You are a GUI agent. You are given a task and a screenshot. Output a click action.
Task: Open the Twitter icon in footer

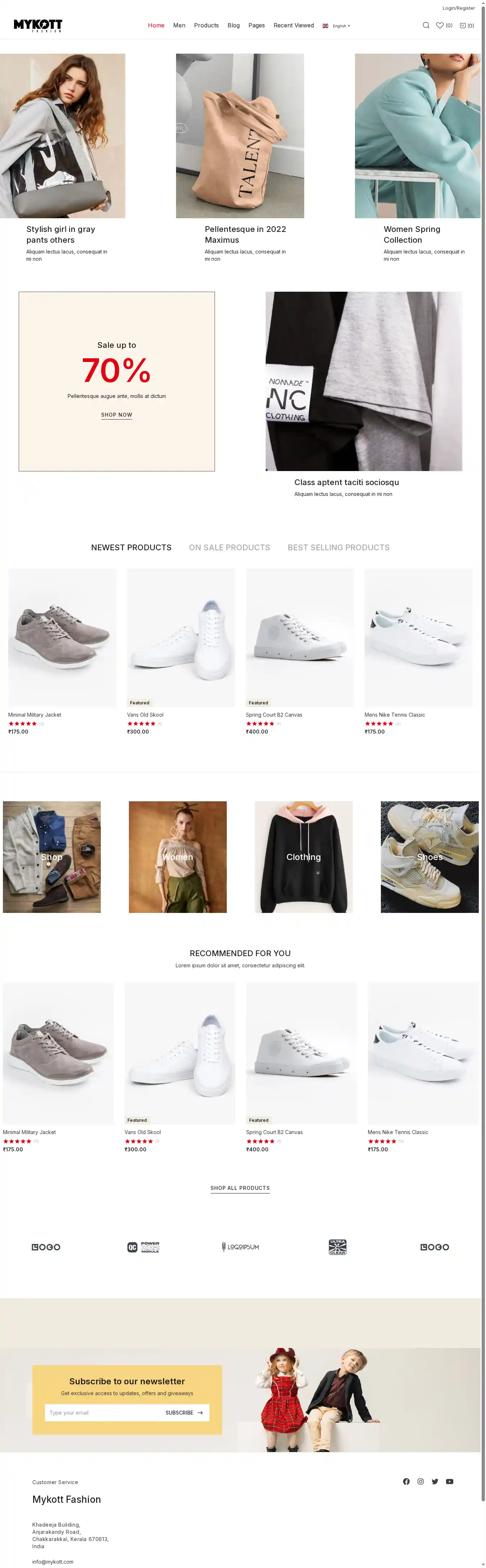[435, 1481]
